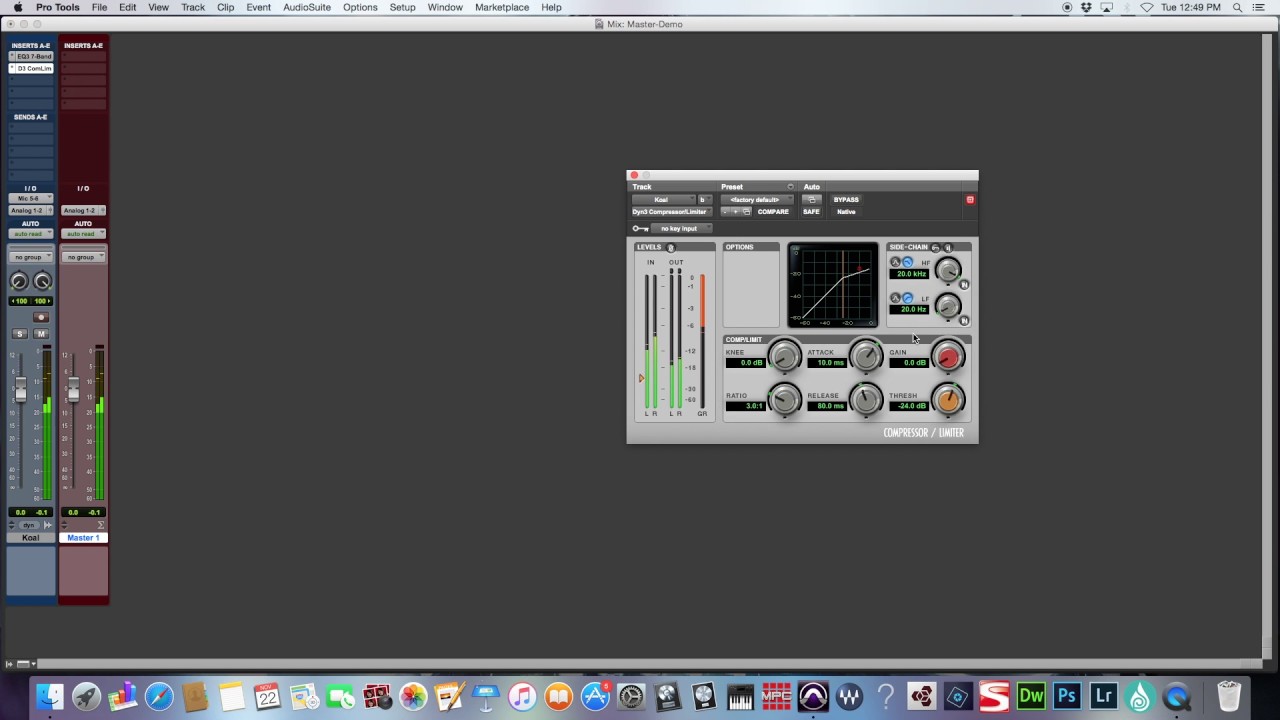The width and height of the screenshot is (1280, 720).
Task: Select LF band-pass filter shape icon
Action: [x=895, y=298]
